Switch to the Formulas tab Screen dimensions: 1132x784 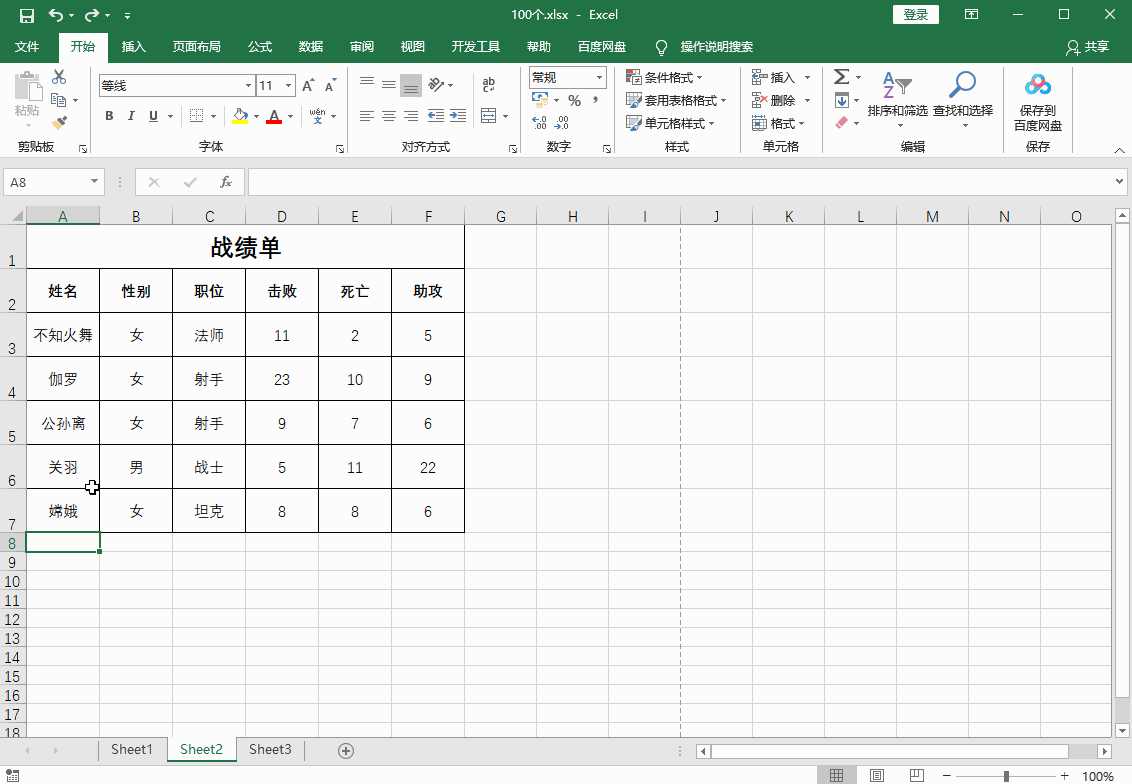[x=260, y=47]
